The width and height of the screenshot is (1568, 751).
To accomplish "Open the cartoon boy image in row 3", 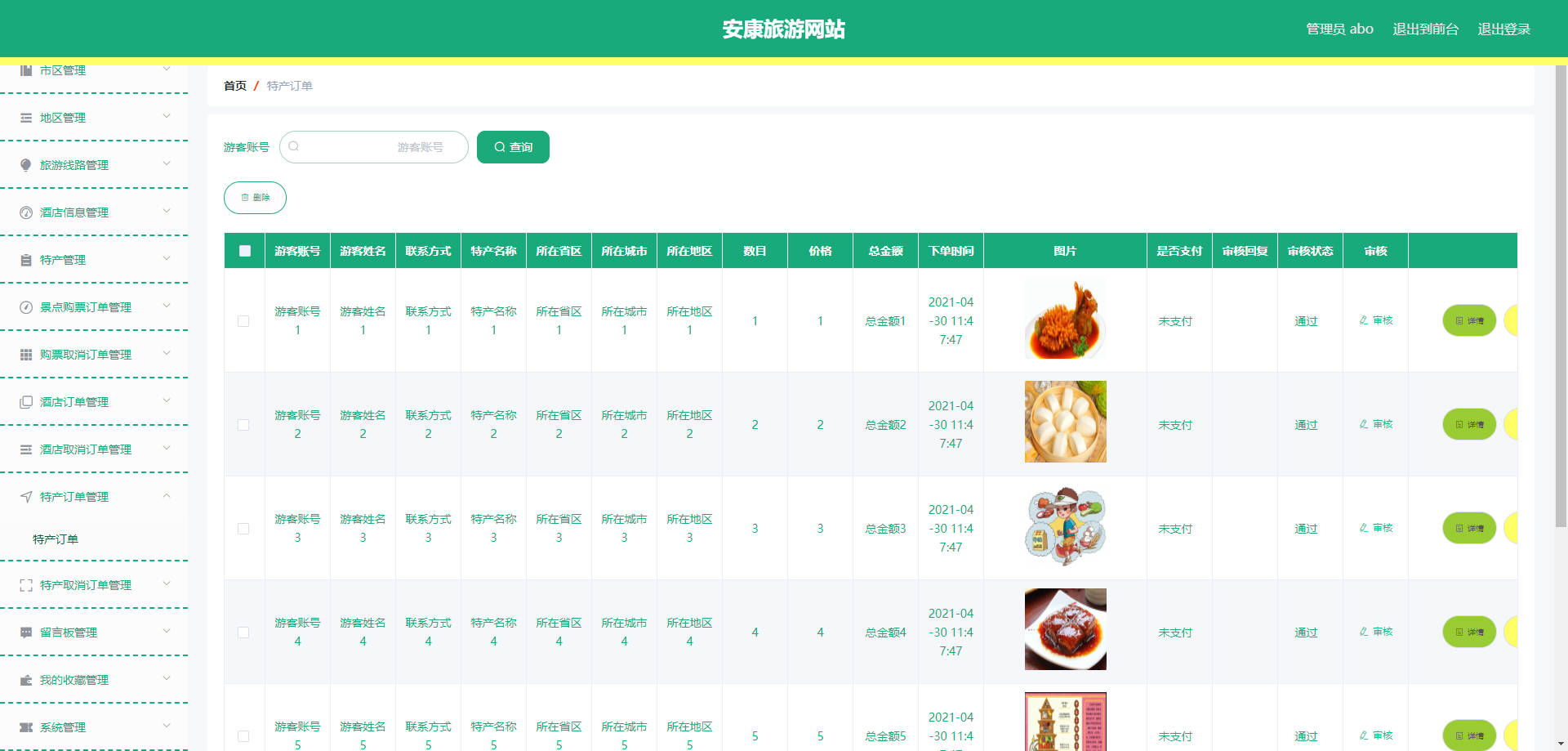I will [1065, 525].
